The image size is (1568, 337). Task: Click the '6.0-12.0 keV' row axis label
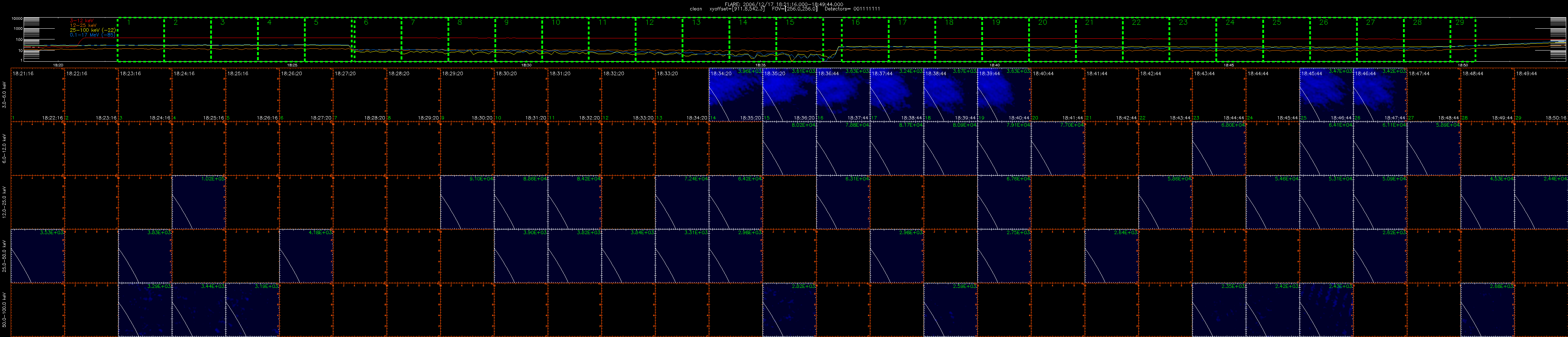5,149
